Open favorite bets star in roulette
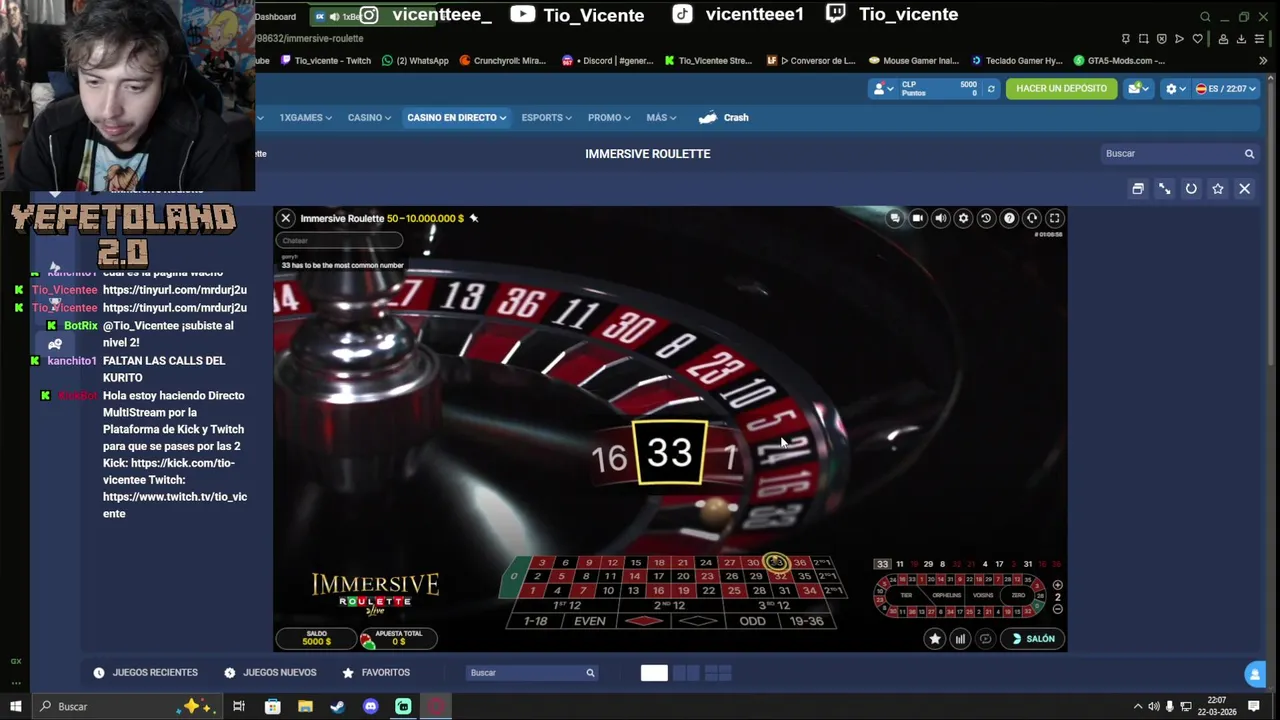The height and width of the screenshot is (720, 1280). [935, 639]
